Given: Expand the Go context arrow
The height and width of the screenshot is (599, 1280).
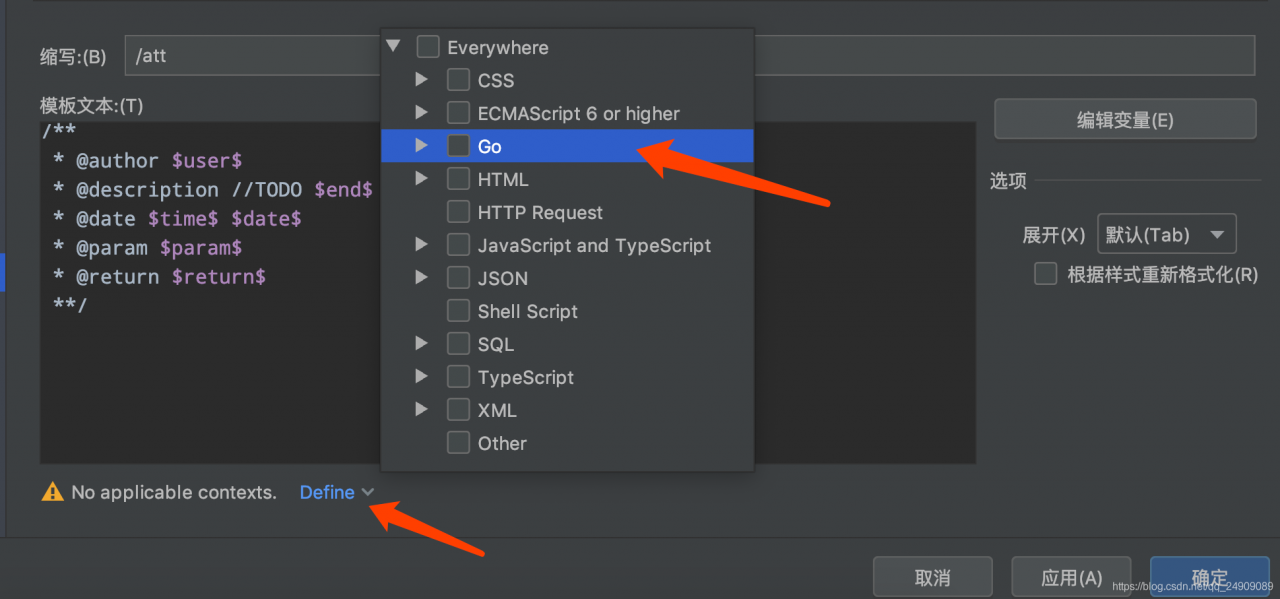Looking at the screenshot, I should (x=422, y=146).
